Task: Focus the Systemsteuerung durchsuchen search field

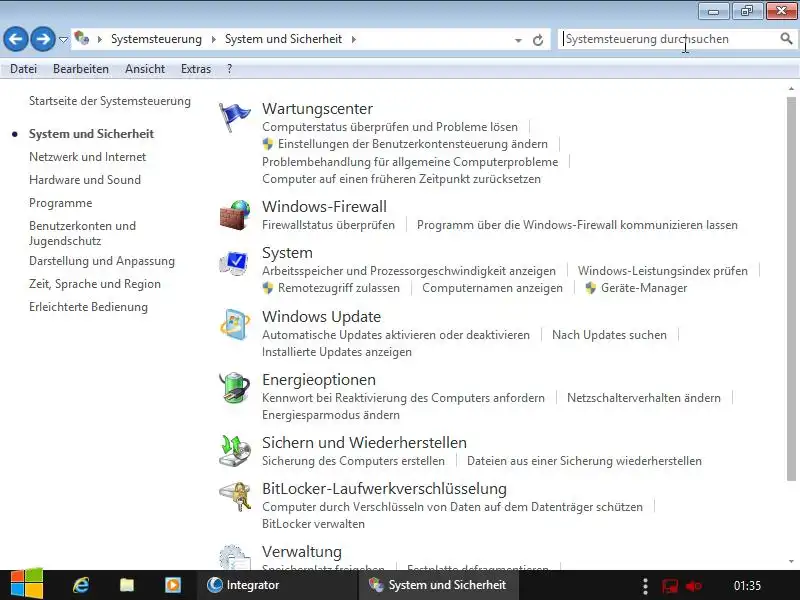Action: 668,39
